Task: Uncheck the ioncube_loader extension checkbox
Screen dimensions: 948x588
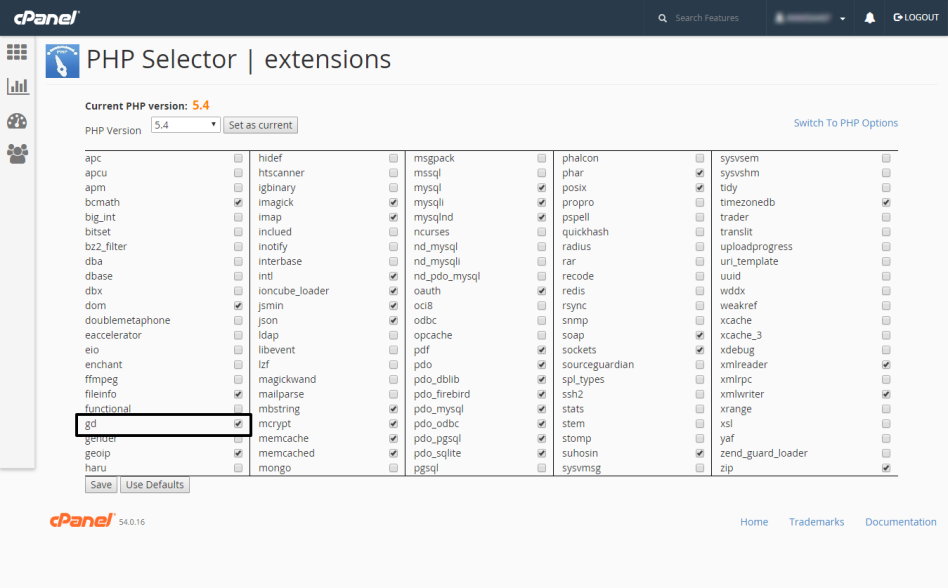Action: 394,291
